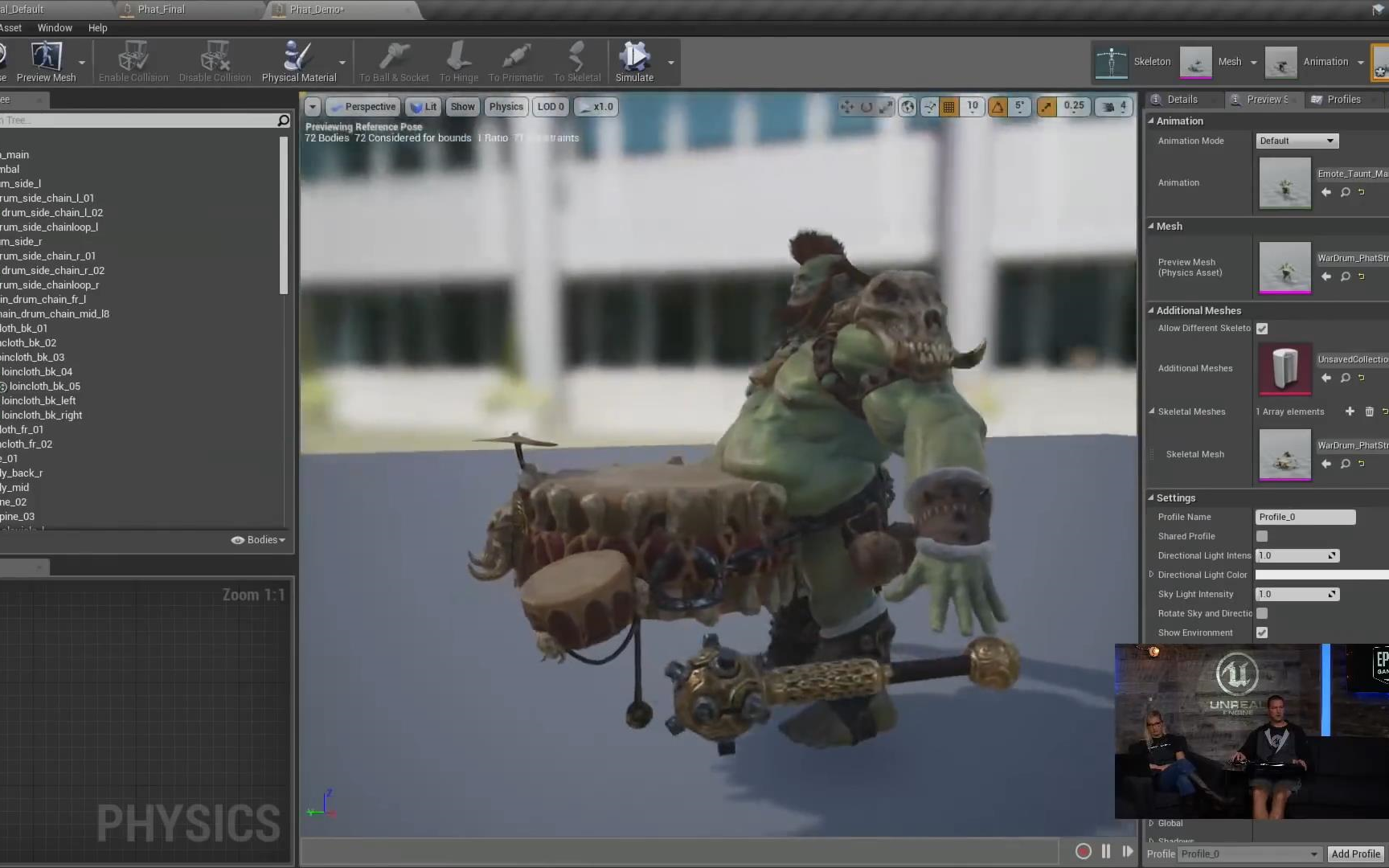The image size is (1389, 868).
Task: Open the Directional Light Color swatch
Action: [x=1322, y=574]
